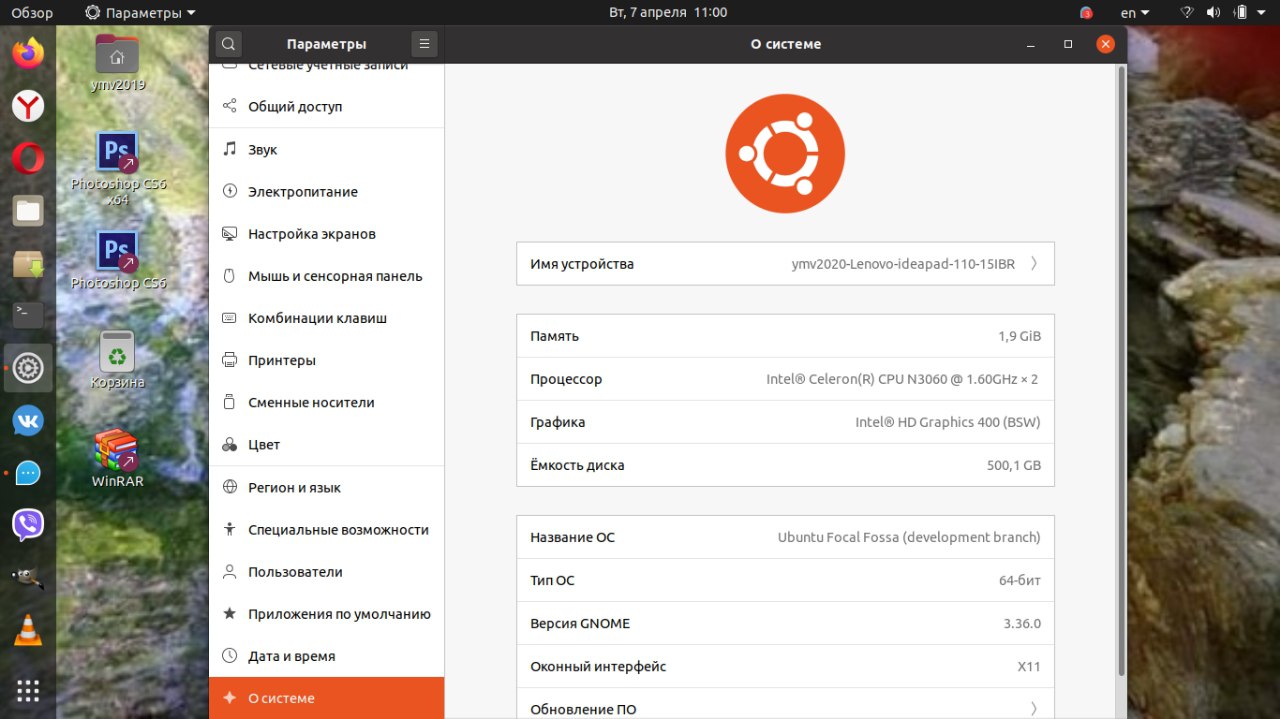1280x719 pixels.
Task: Select the WinRAR desktop shortcut
Action: [118, 458]
